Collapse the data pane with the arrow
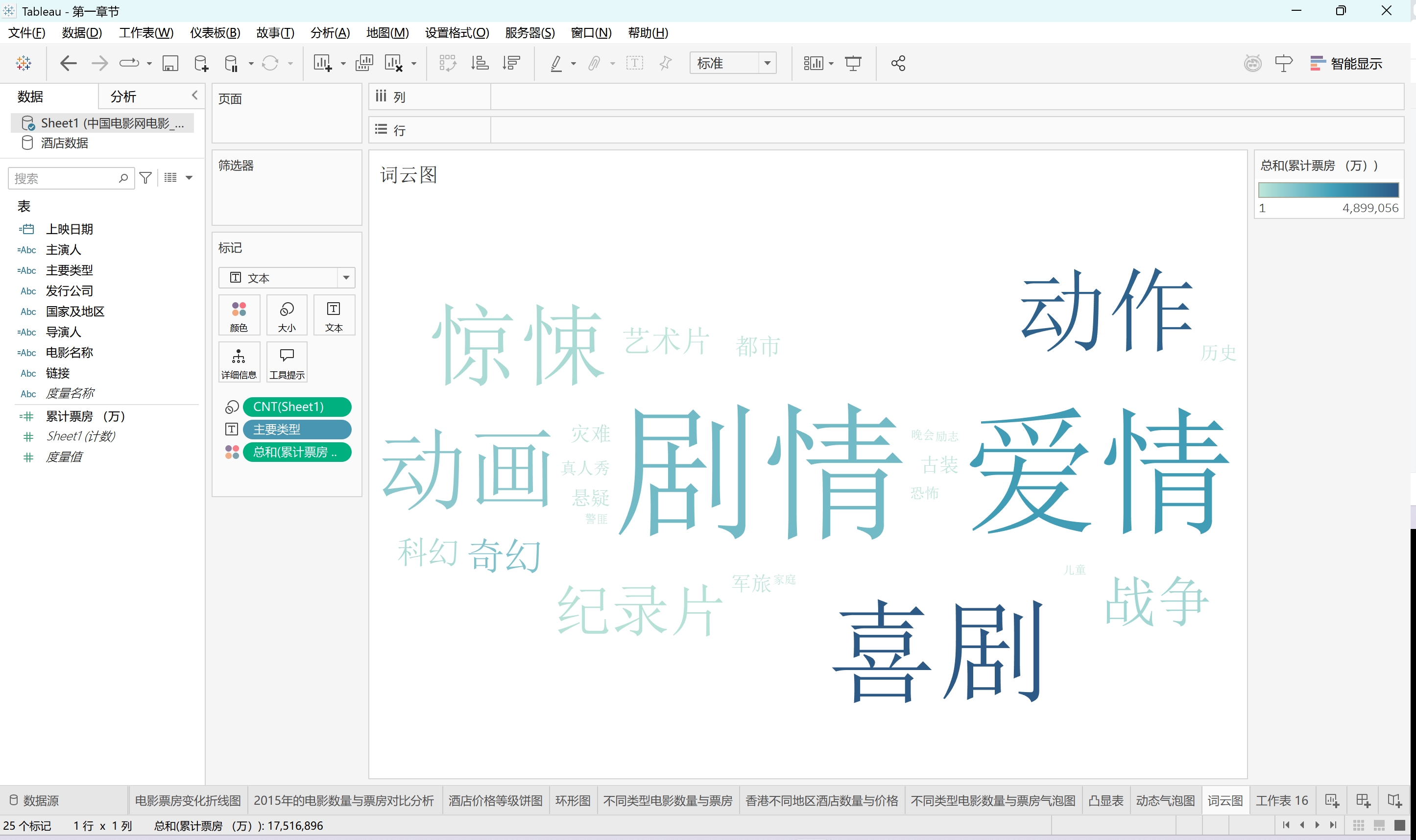This screenshot has height=840, width=1416. tap(194, 95)
